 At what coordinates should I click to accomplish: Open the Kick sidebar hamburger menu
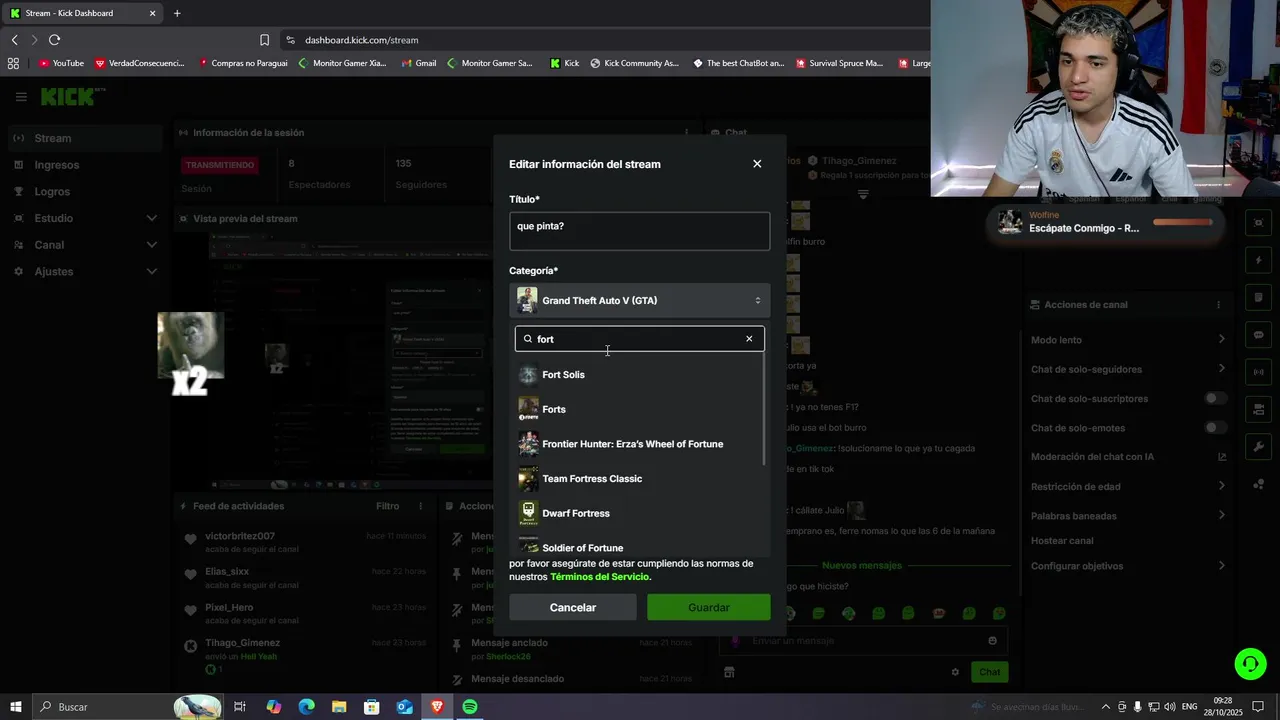click(x=21, y=97)
